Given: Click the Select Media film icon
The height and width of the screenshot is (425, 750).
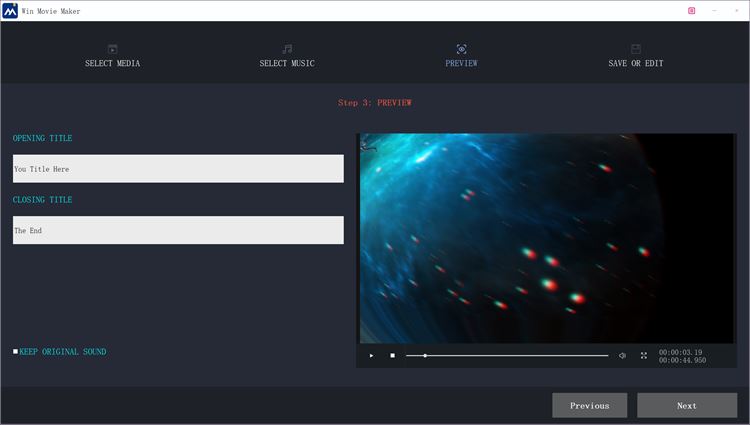Looking at the screenshot, I should 112,49.
